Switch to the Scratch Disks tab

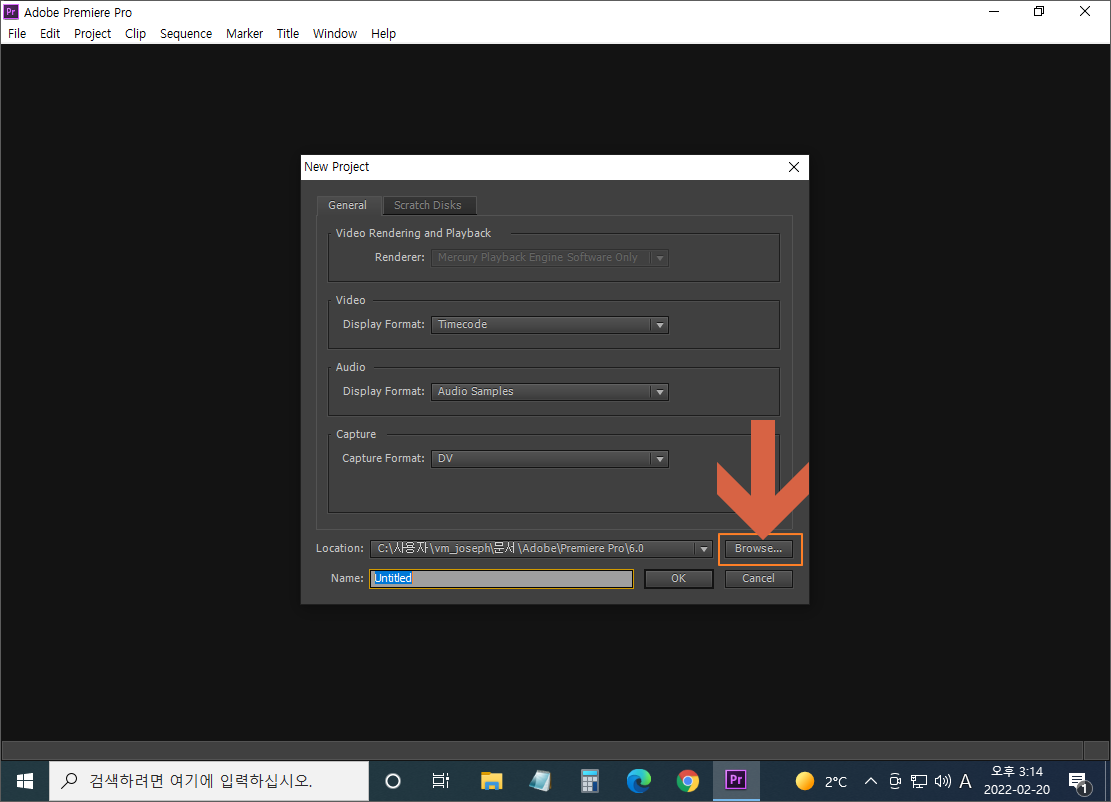[x=428, y=205]
